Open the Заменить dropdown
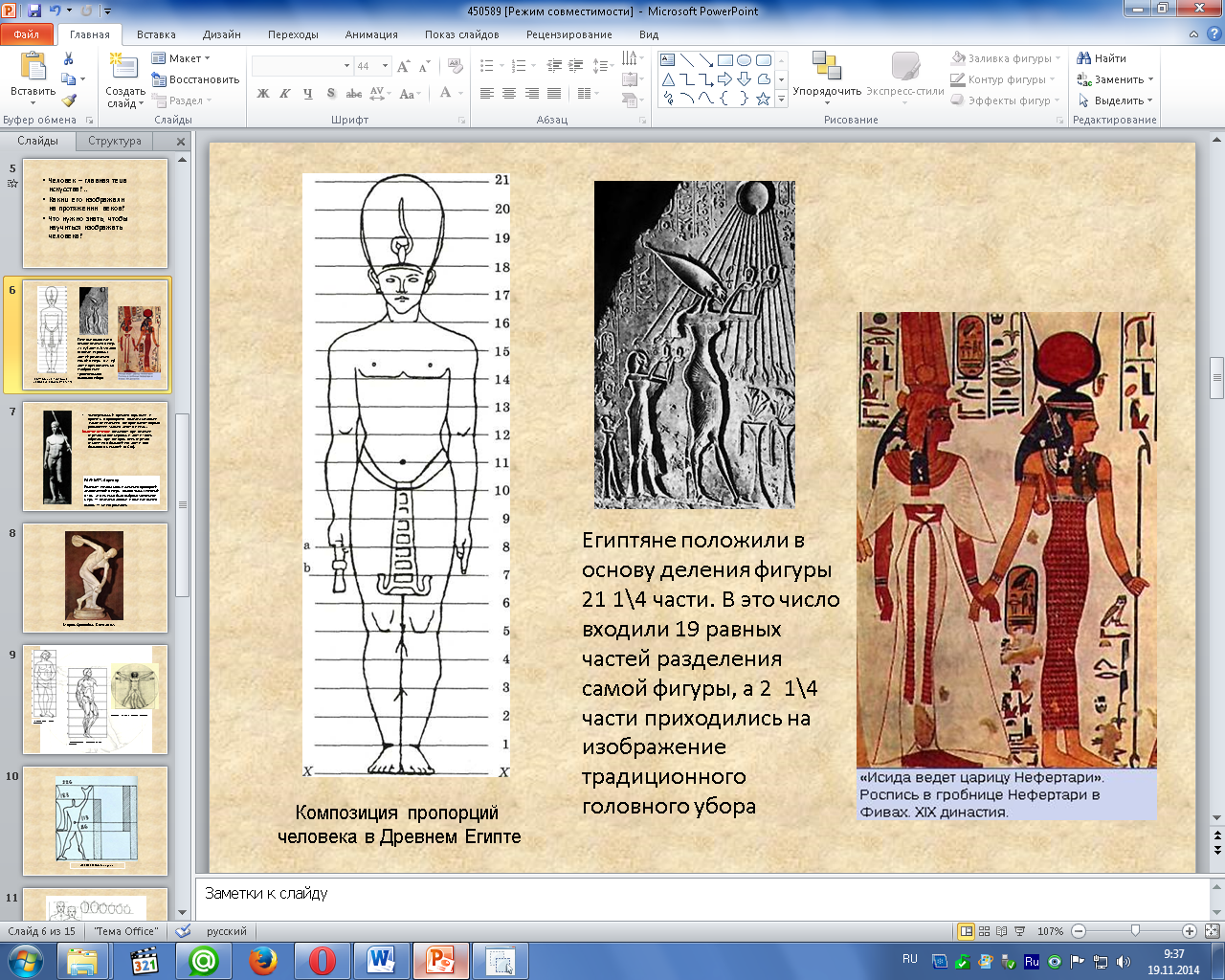Image resolution: width=1225 pixels, height=980 pixels. pos(1116,79)
